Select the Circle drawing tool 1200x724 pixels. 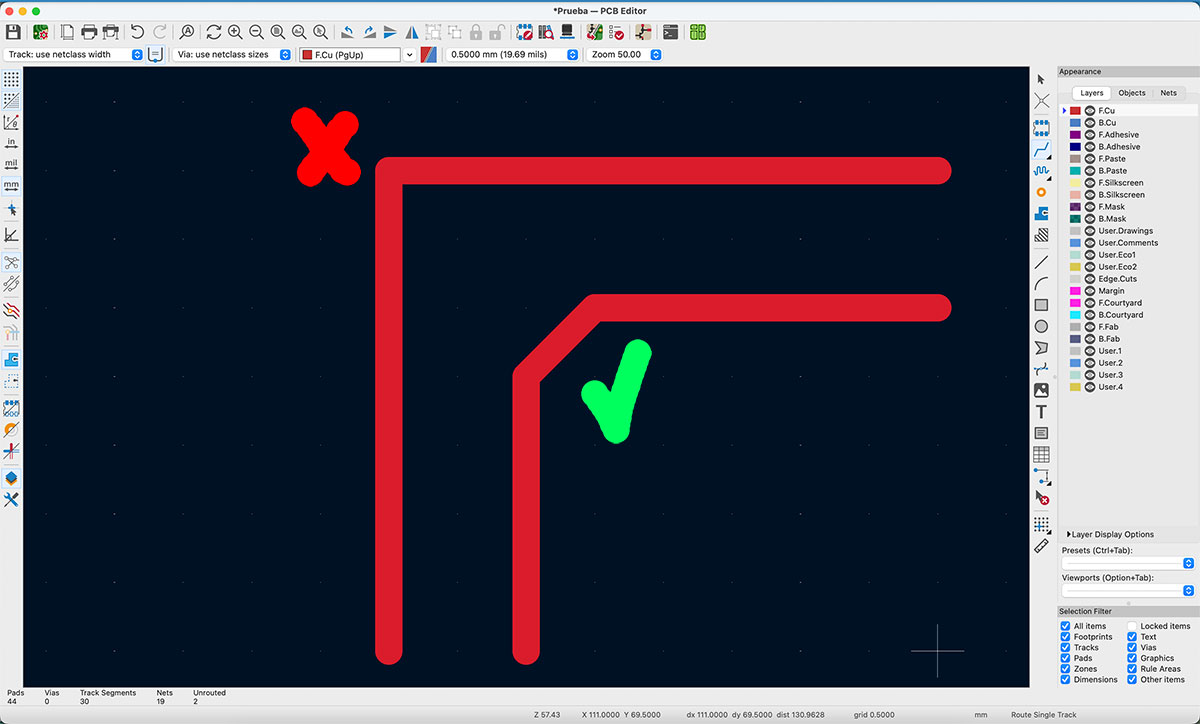point(1041,326)
